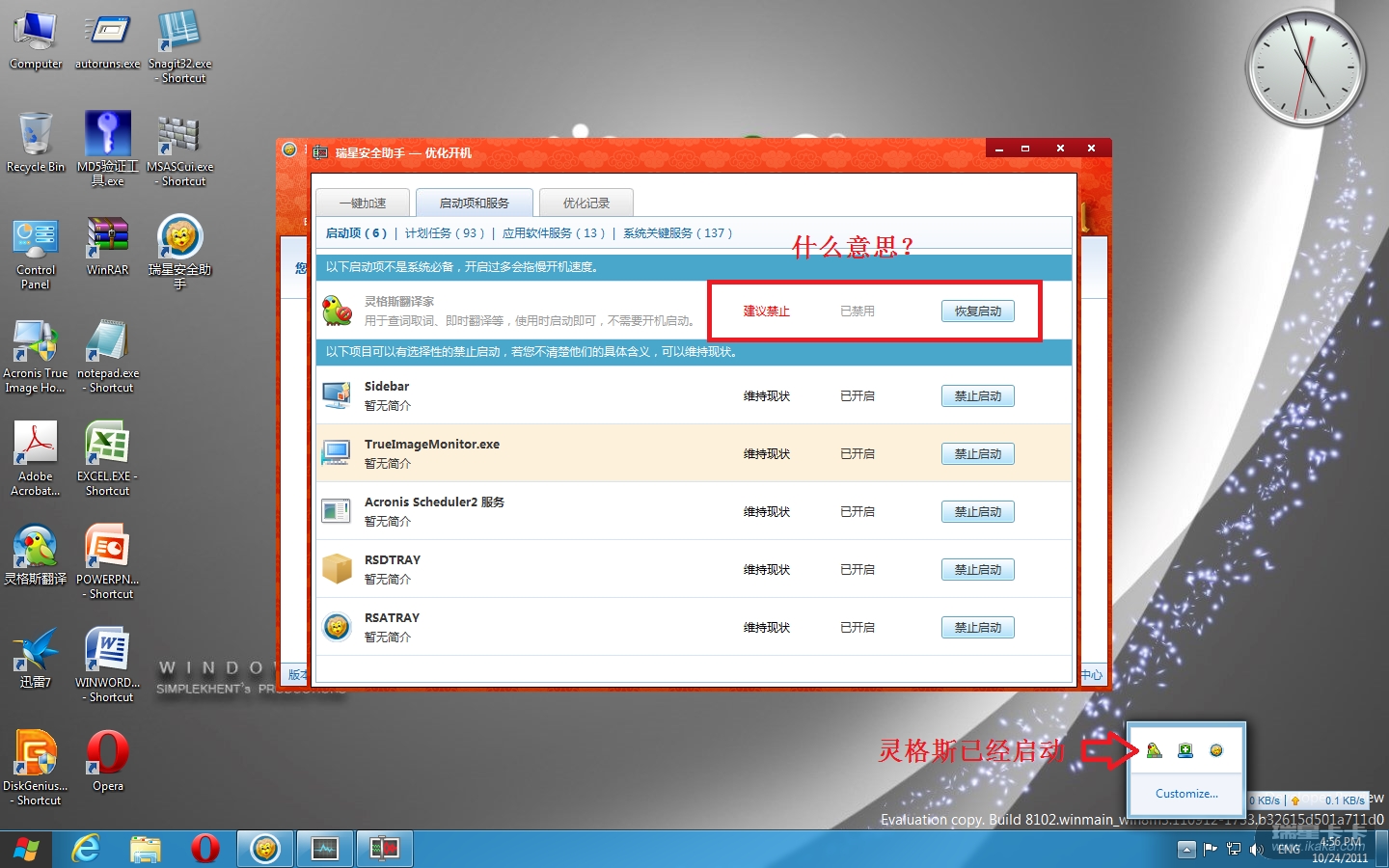Switch to the heartbeat-graph monitor taskbar button
Viewport: 1389px width, 868px height.
[325, 849]
